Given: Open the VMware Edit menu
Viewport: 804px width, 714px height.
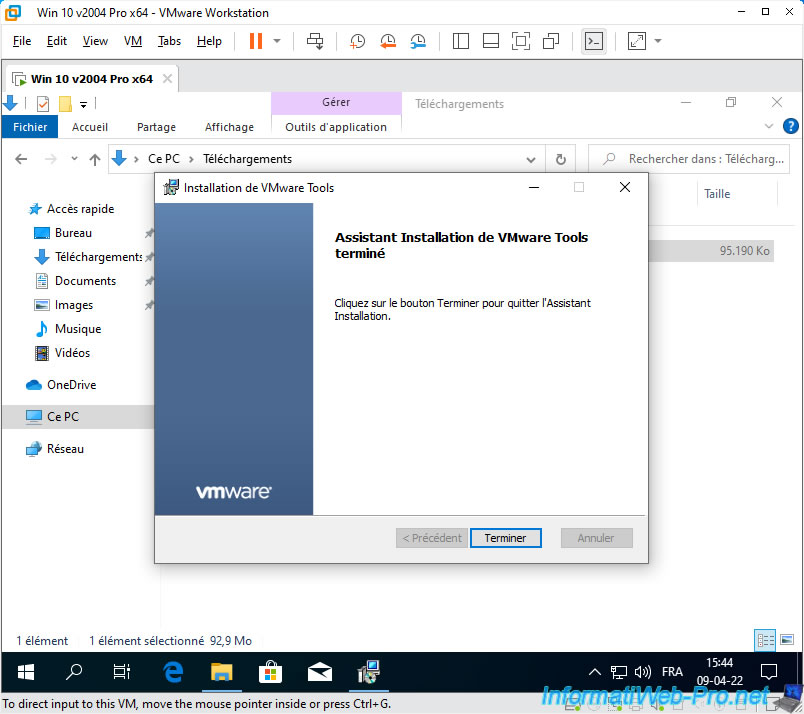Looking at the screenshot, I should [56, 41].
